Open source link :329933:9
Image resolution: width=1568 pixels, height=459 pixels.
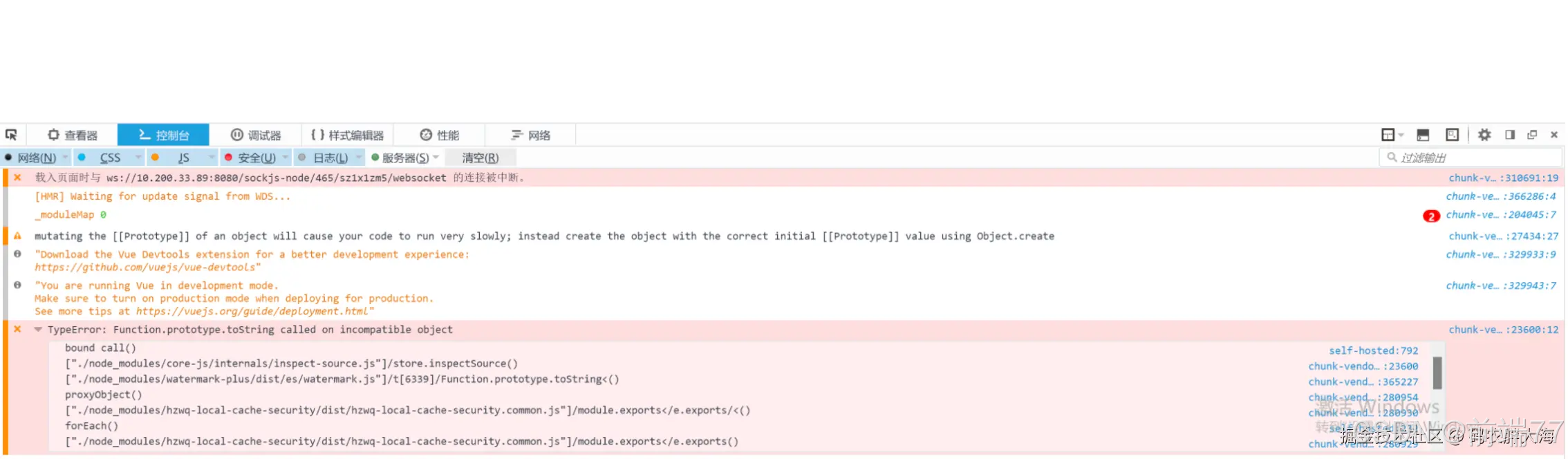(1501, 254)
